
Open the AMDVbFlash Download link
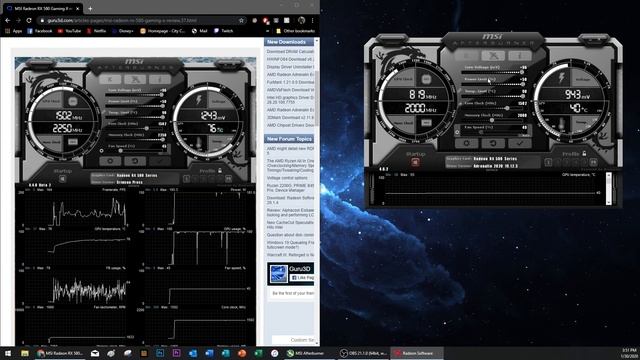[290, 90]
